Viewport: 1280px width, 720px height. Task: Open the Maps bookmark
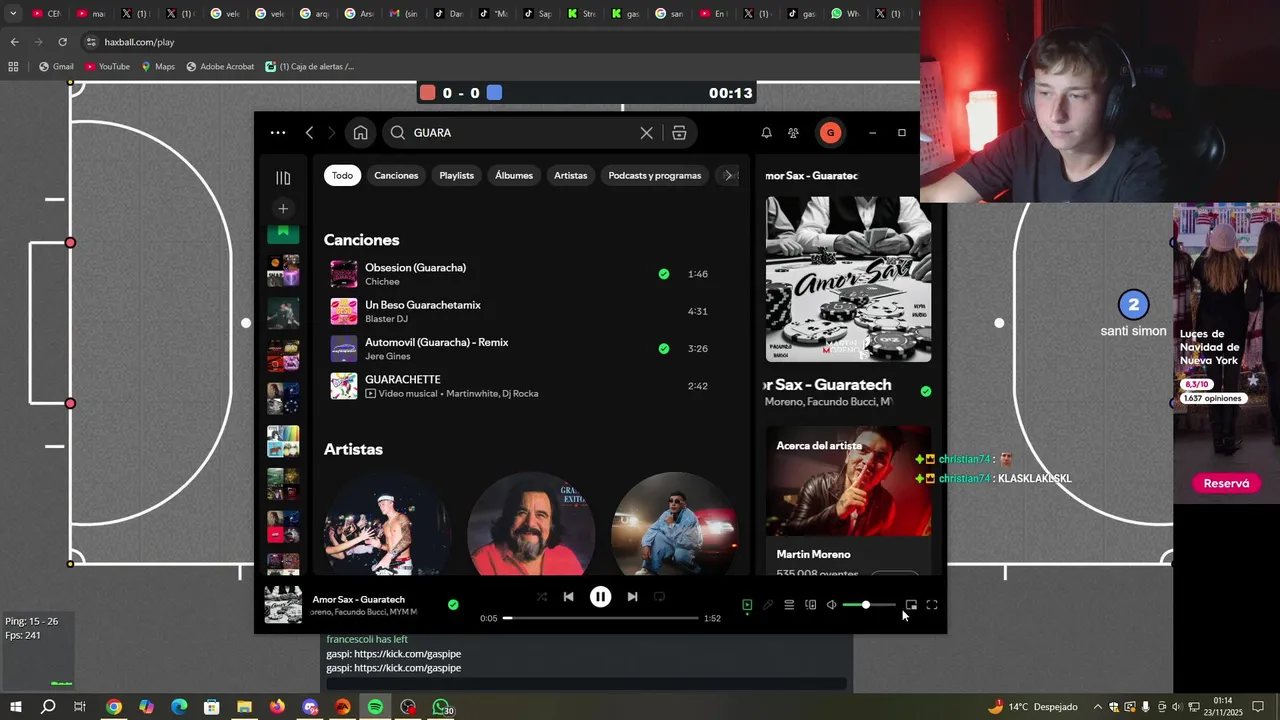[x=158, y=66]
